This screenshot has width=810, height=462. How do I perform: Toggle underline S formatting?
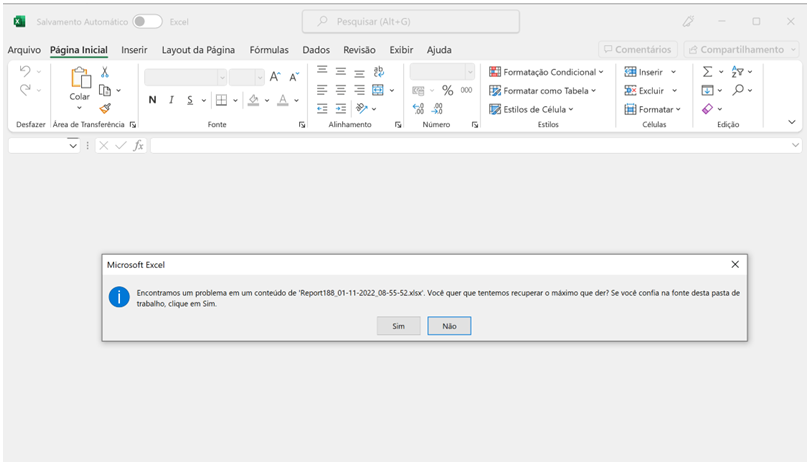pyautogui.click(x=190, y=100)
